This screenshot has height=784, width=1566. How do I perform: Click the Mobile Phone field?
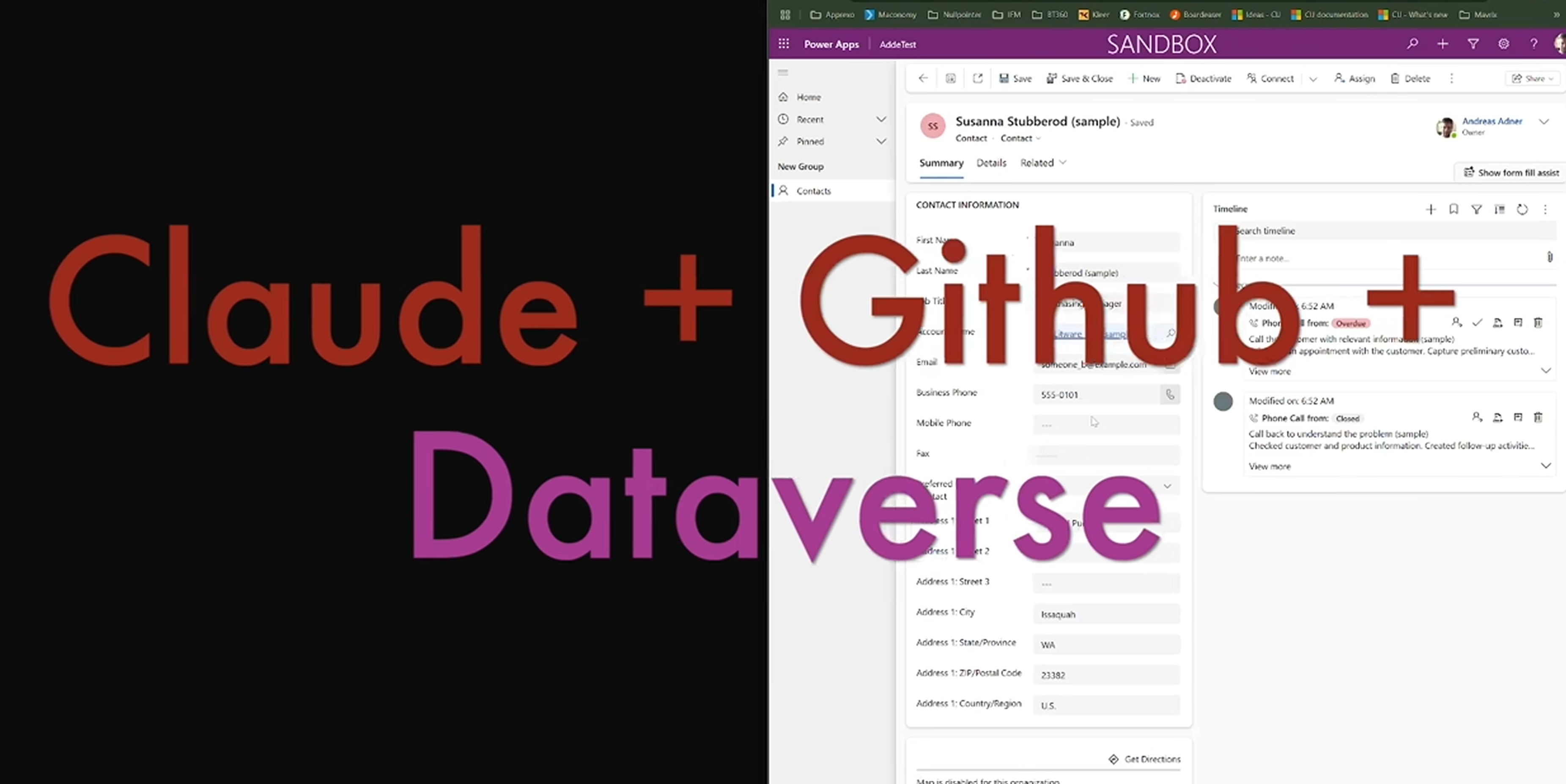1106,424
